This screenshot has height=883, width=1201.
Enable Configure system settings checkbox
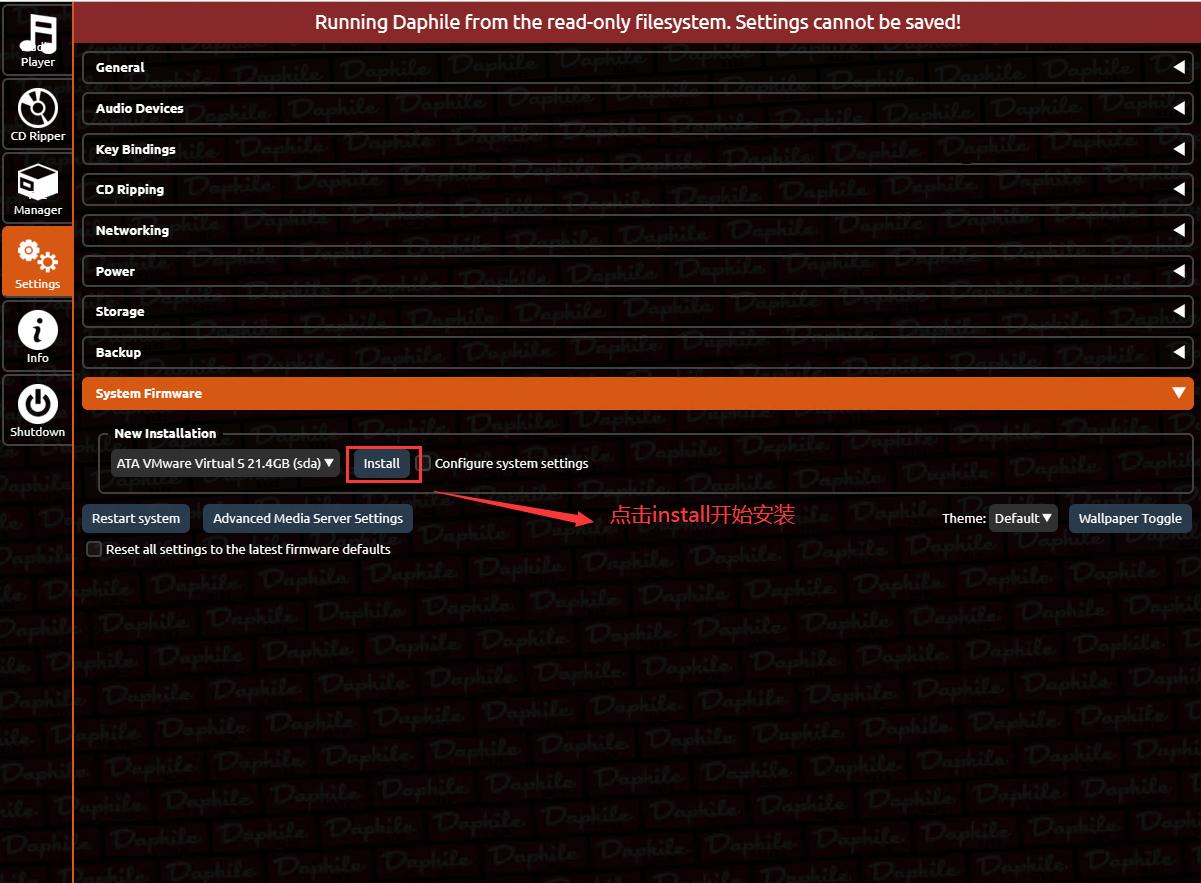424,463
